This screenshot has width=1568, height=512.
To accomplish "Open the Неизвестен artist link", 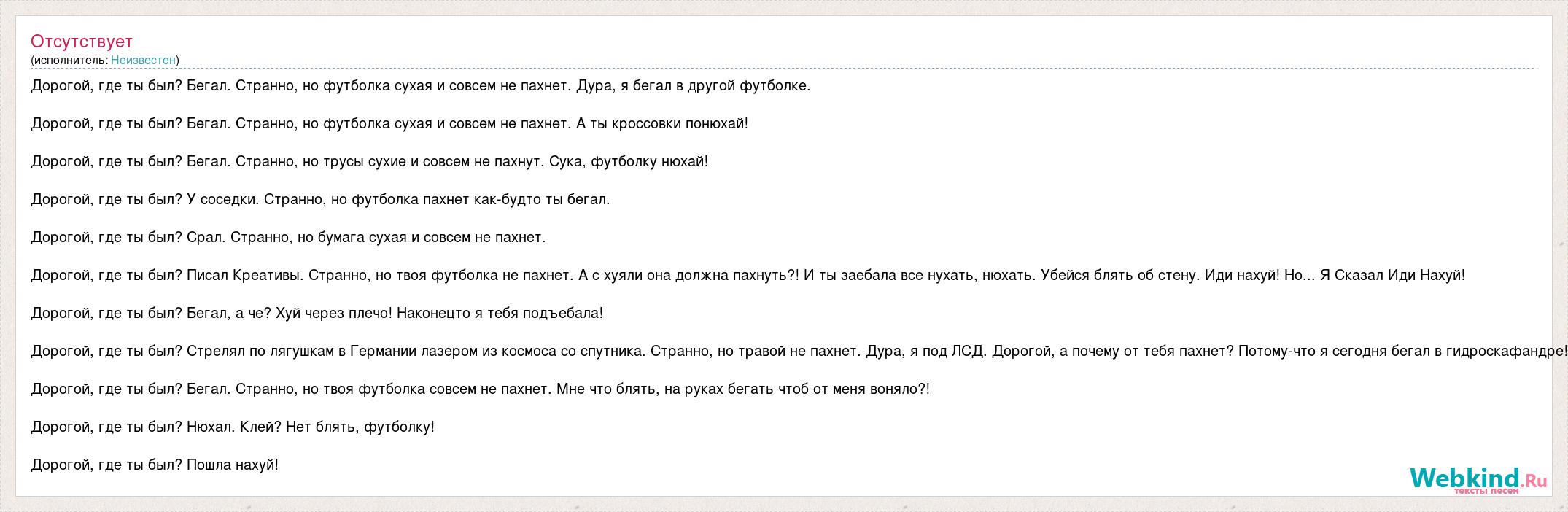I will (143, 60).
